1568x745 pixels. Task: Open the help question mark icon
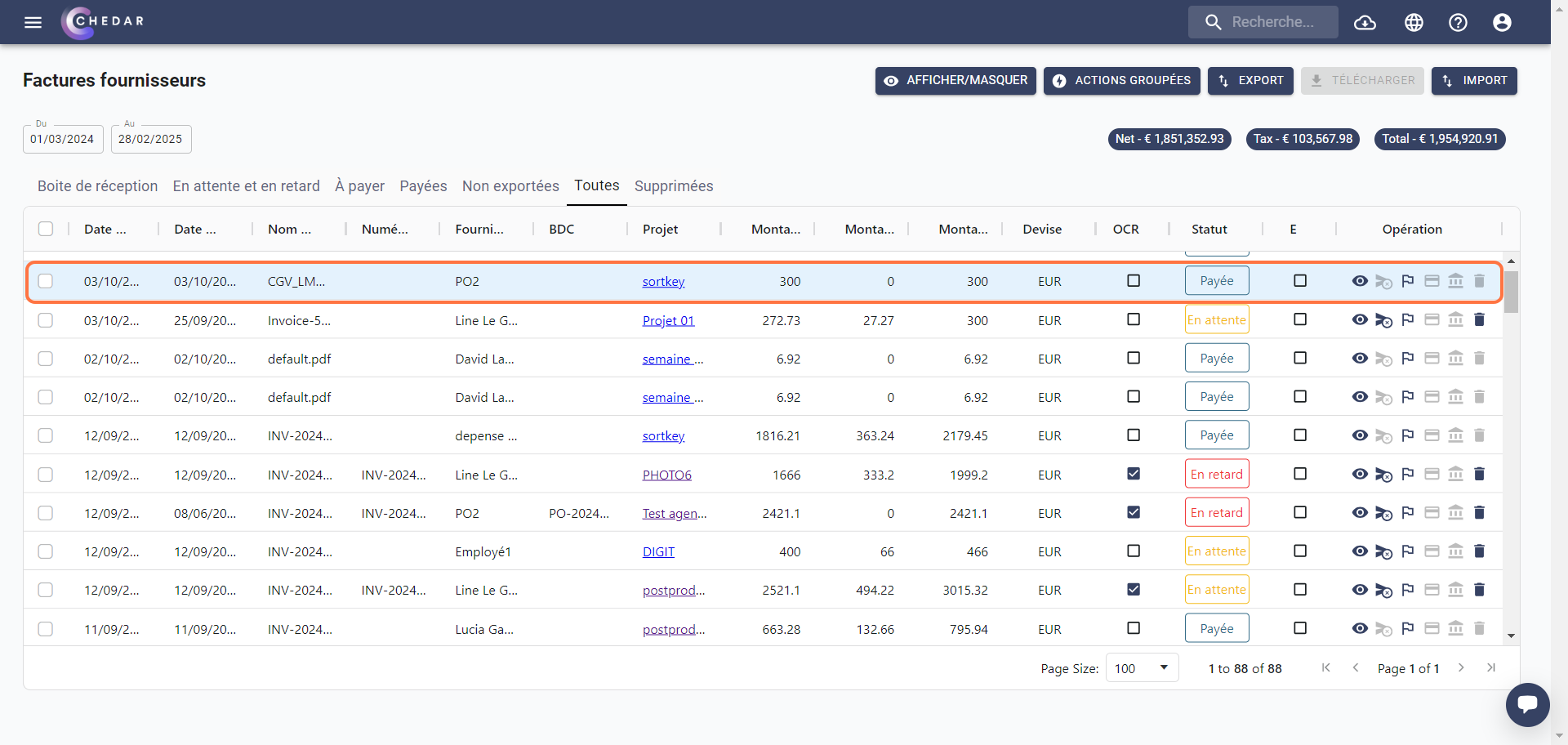[x=1458, y=22]
